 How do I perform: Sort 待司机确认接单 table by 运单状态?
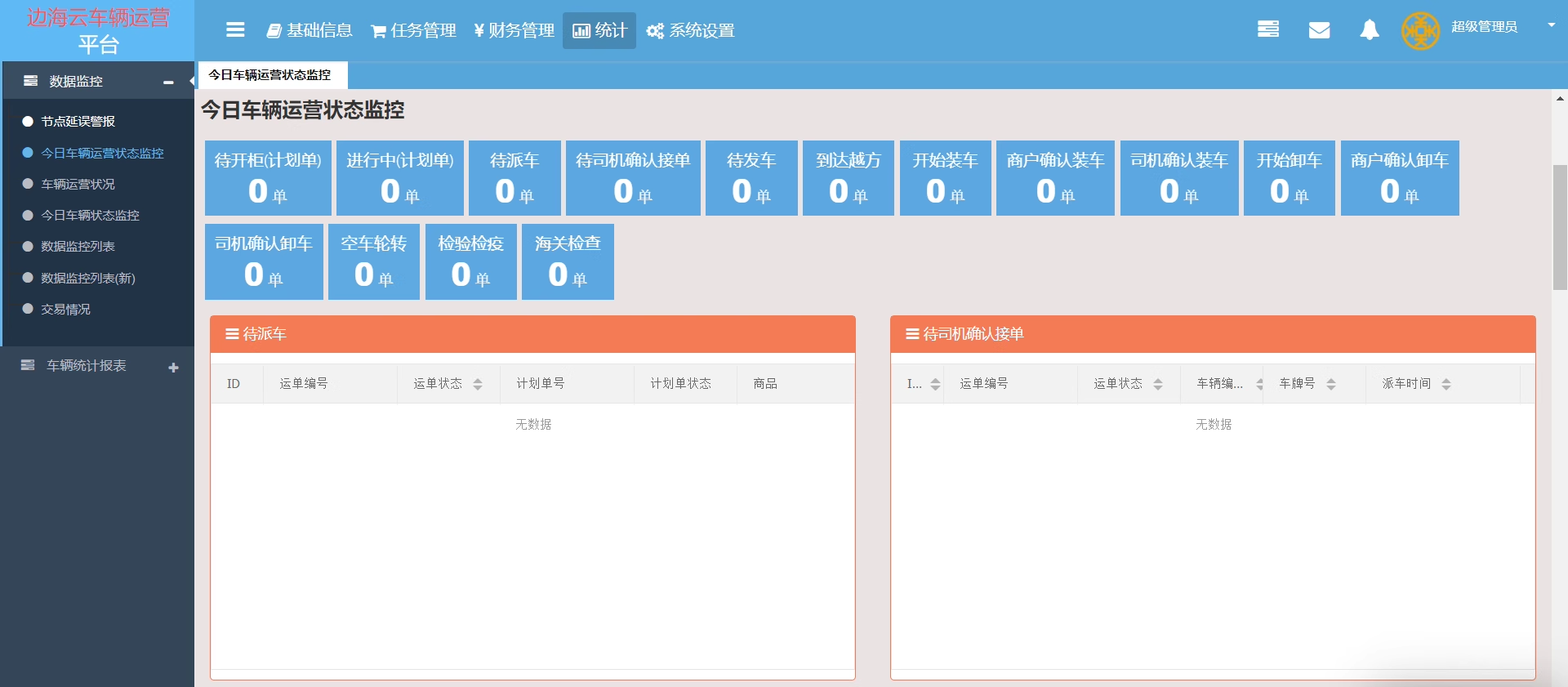pos(1158,384)
